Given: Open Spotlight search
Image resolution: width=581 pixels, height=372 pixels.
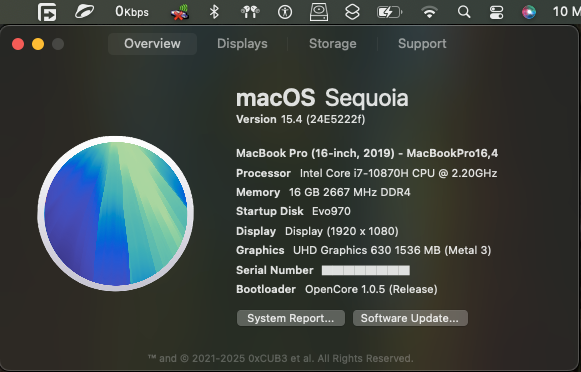Looking at the screenshot, I should [x=464, y=12].
